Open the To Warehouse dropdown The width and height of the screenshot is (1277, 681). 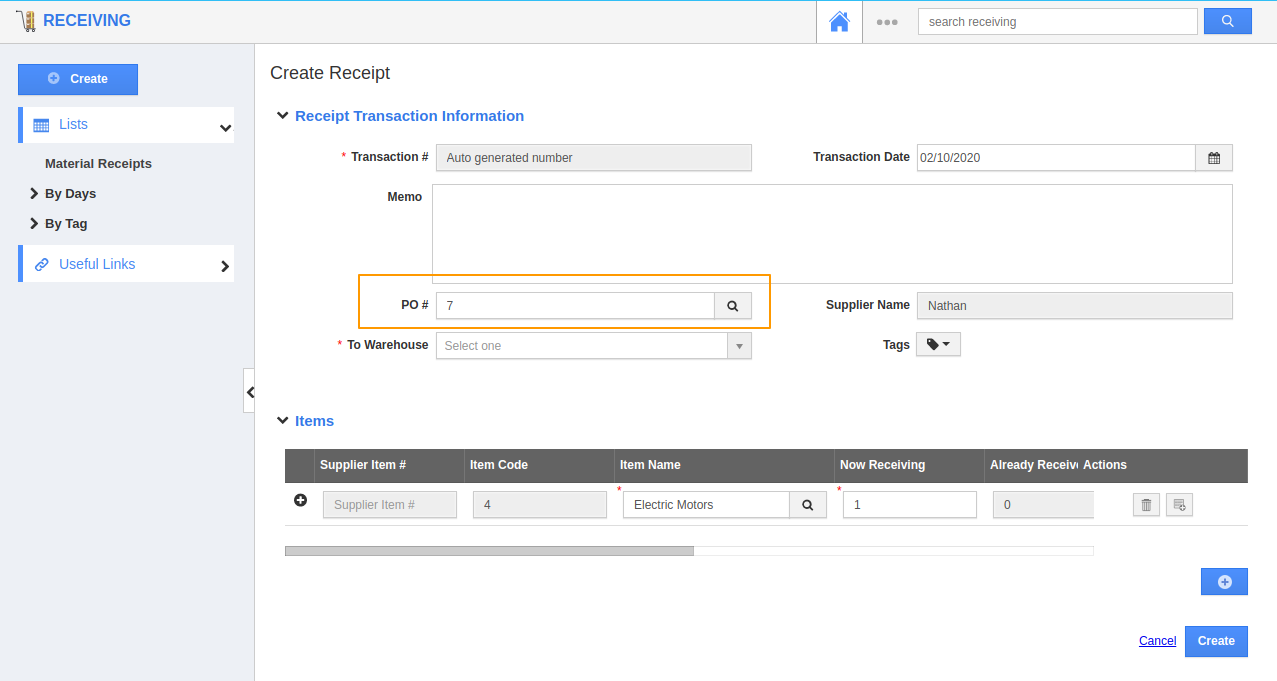737,345
